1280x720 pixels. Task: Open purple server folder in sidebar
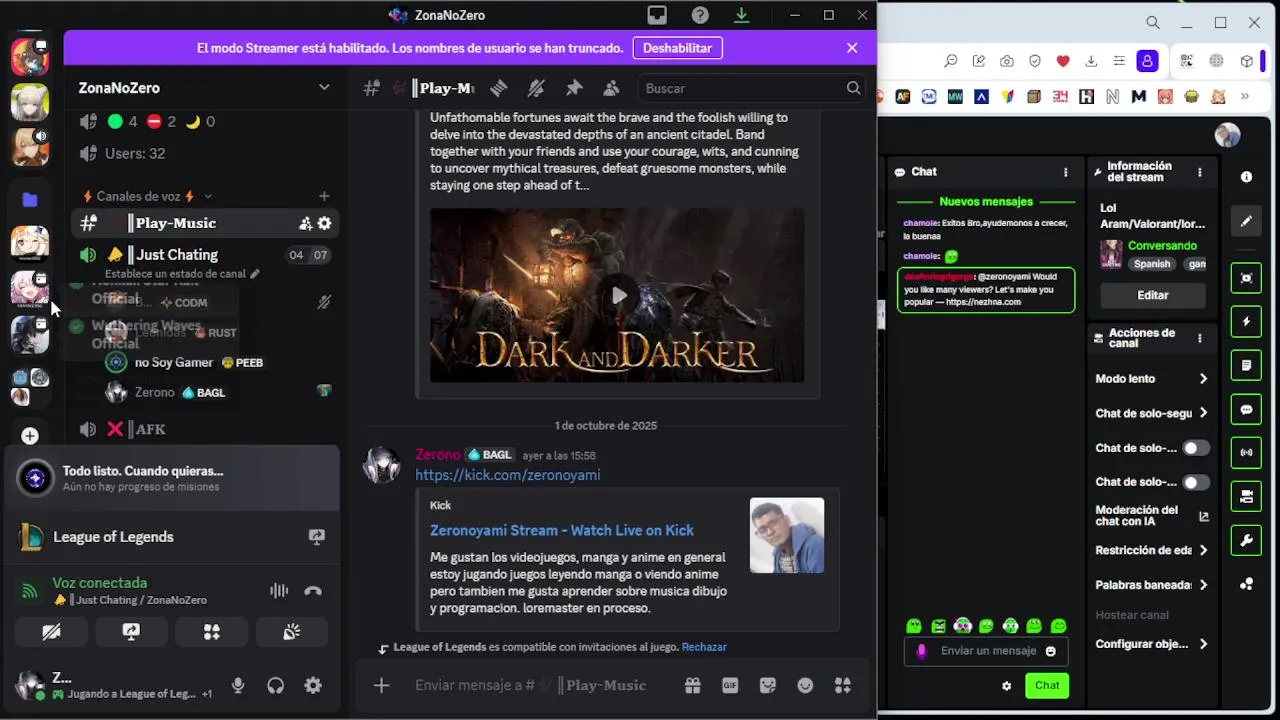tap(30, 200)
